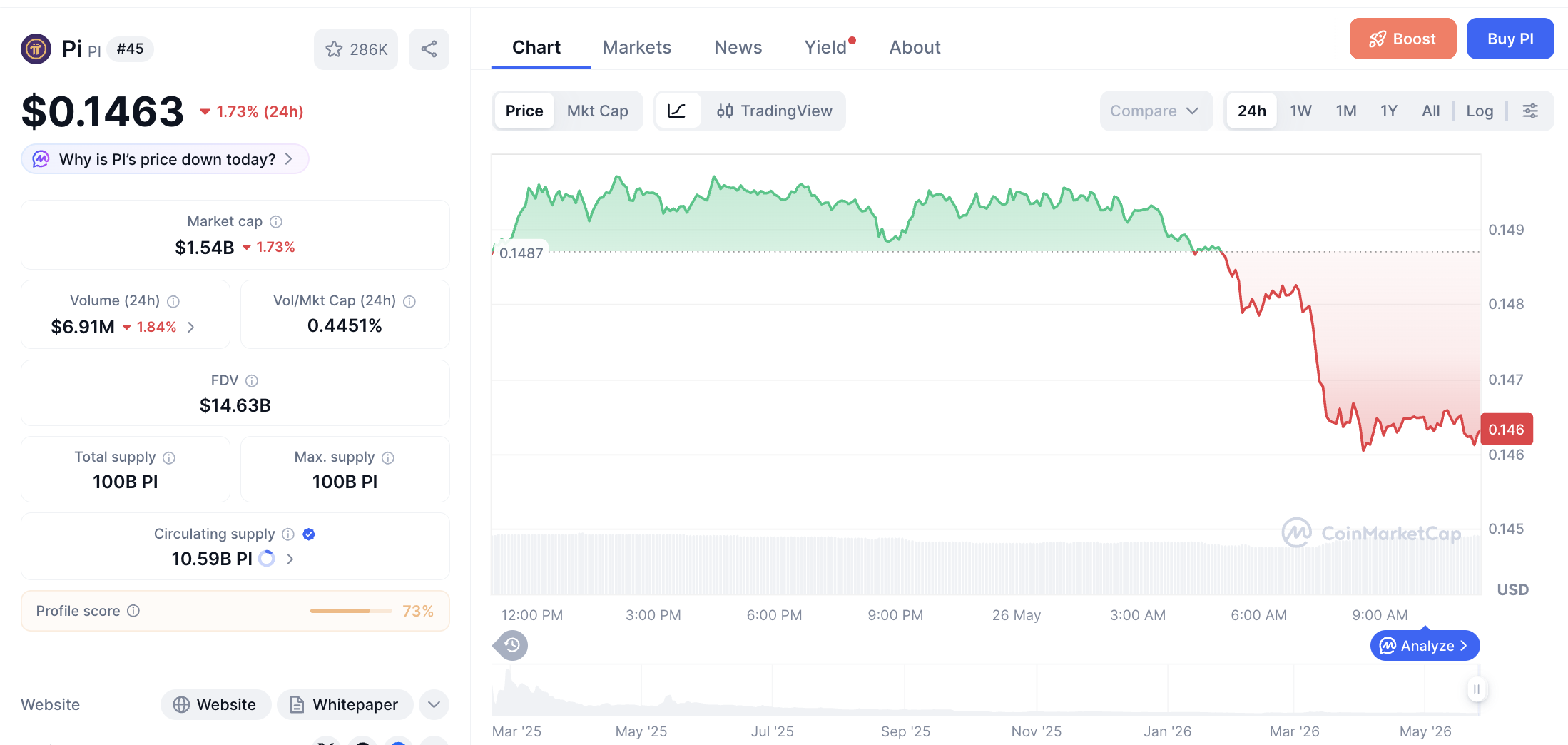Open the News tab
The height and width of the screenshot is (745, 1568).
[738, 47]
